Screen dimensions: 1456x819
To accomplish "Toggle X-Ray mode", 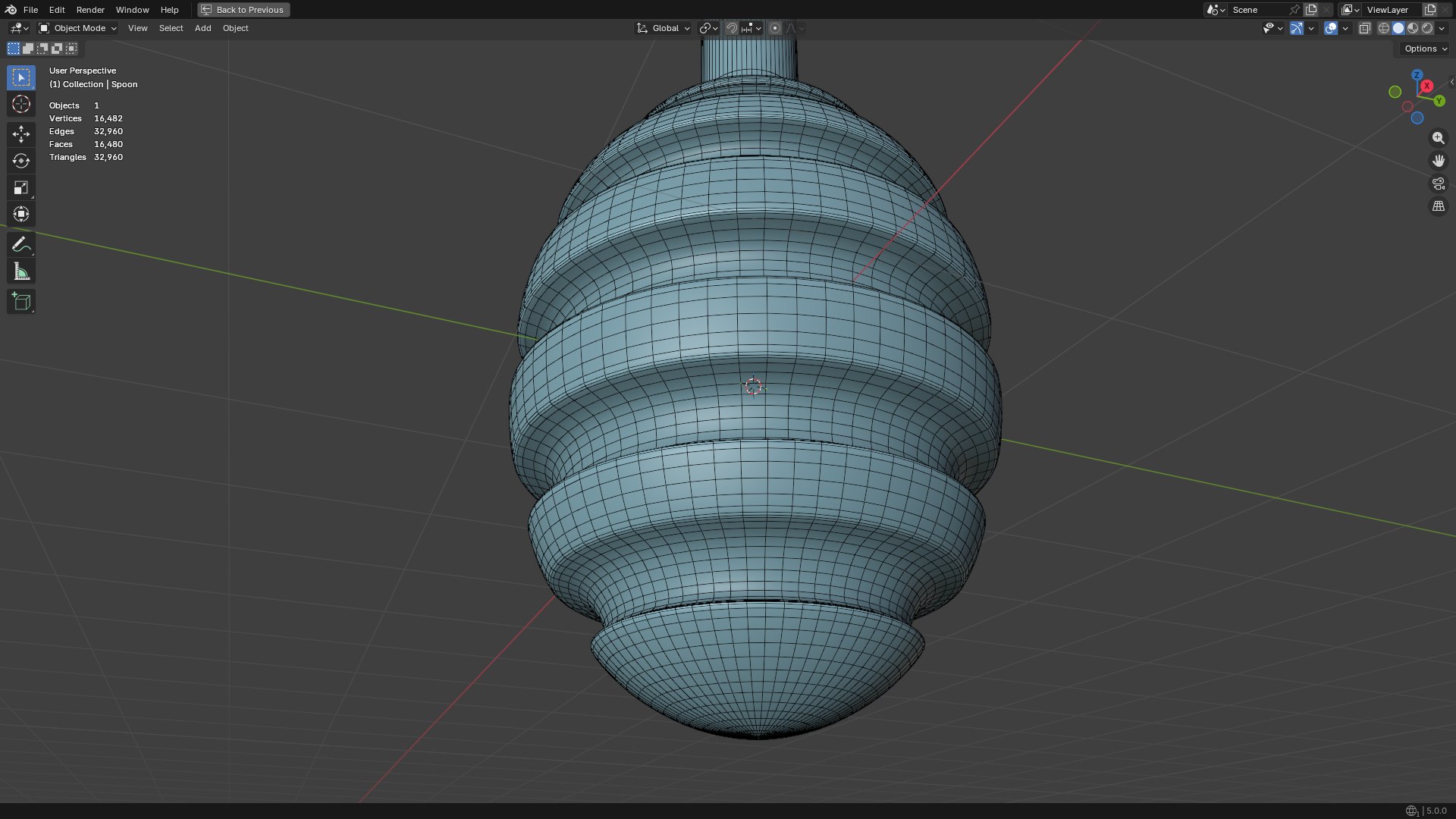I will point(1365,28).
